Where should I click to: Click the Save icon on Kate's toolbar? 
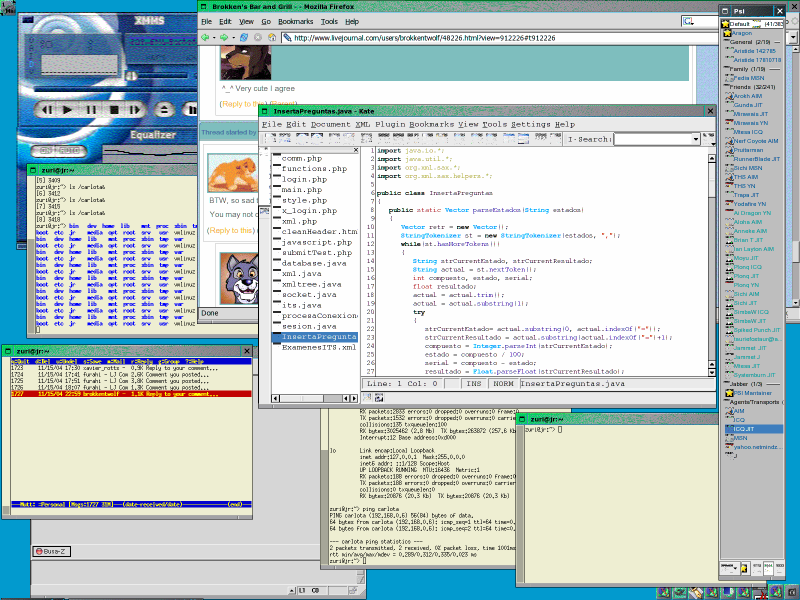(300, 140)
